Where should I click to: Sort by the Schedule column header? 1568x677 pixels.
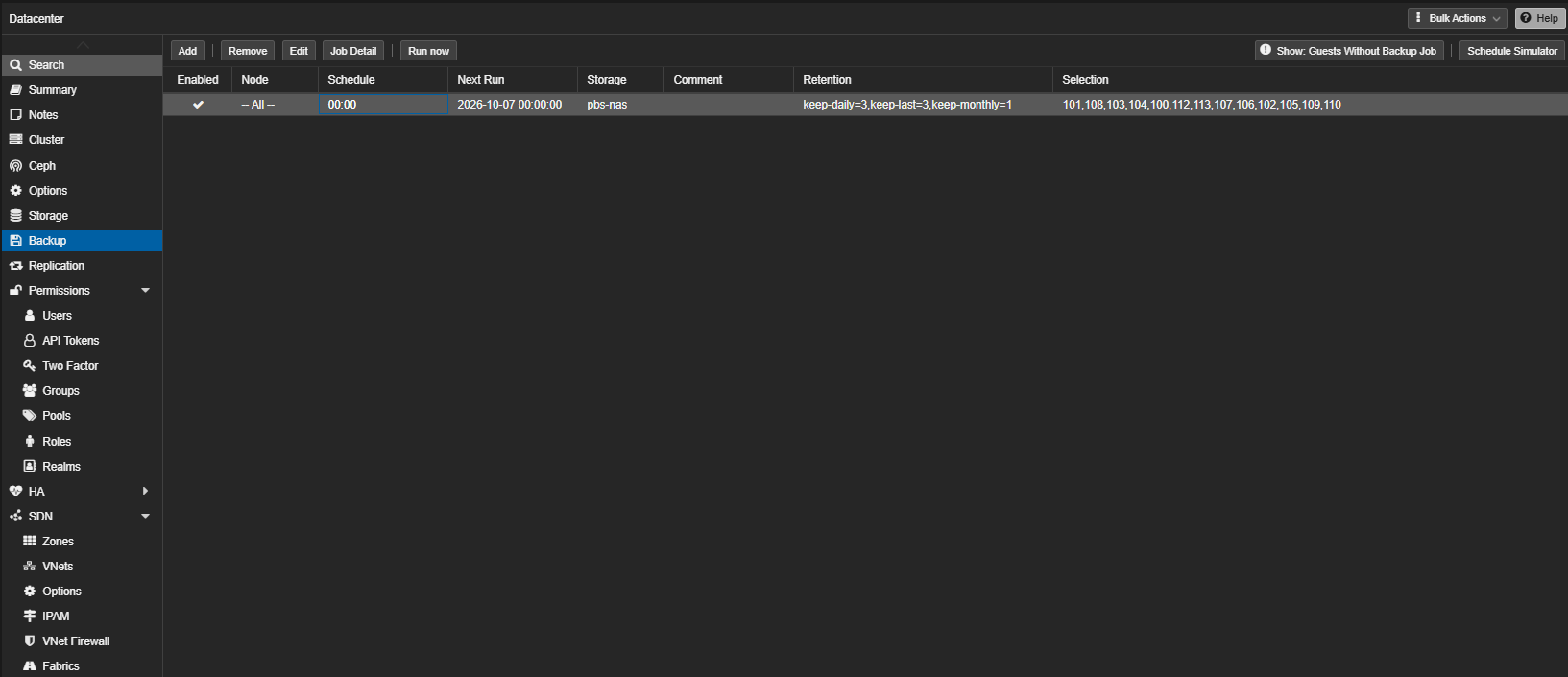(383, 80)
